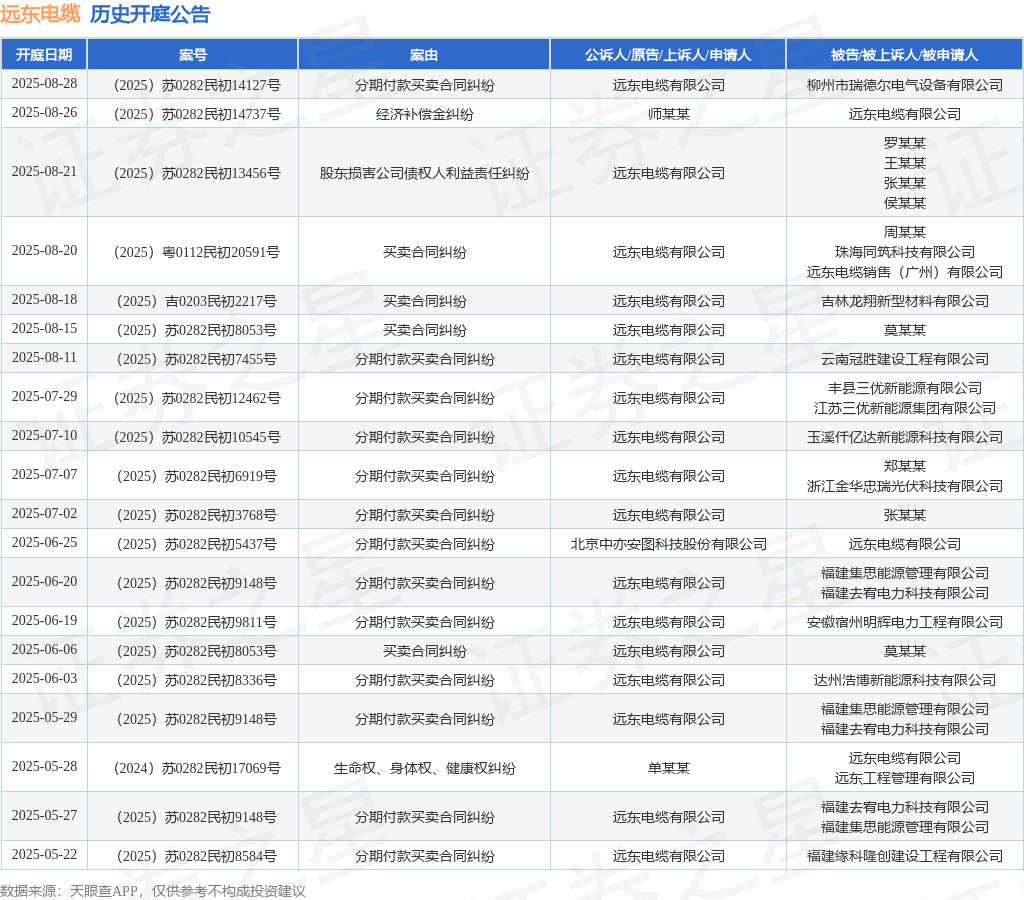Select the 被告/被上诉人/被申请人 column header
The width and height of the screenshot is (1024, 900).
click(x=904, y=55)
